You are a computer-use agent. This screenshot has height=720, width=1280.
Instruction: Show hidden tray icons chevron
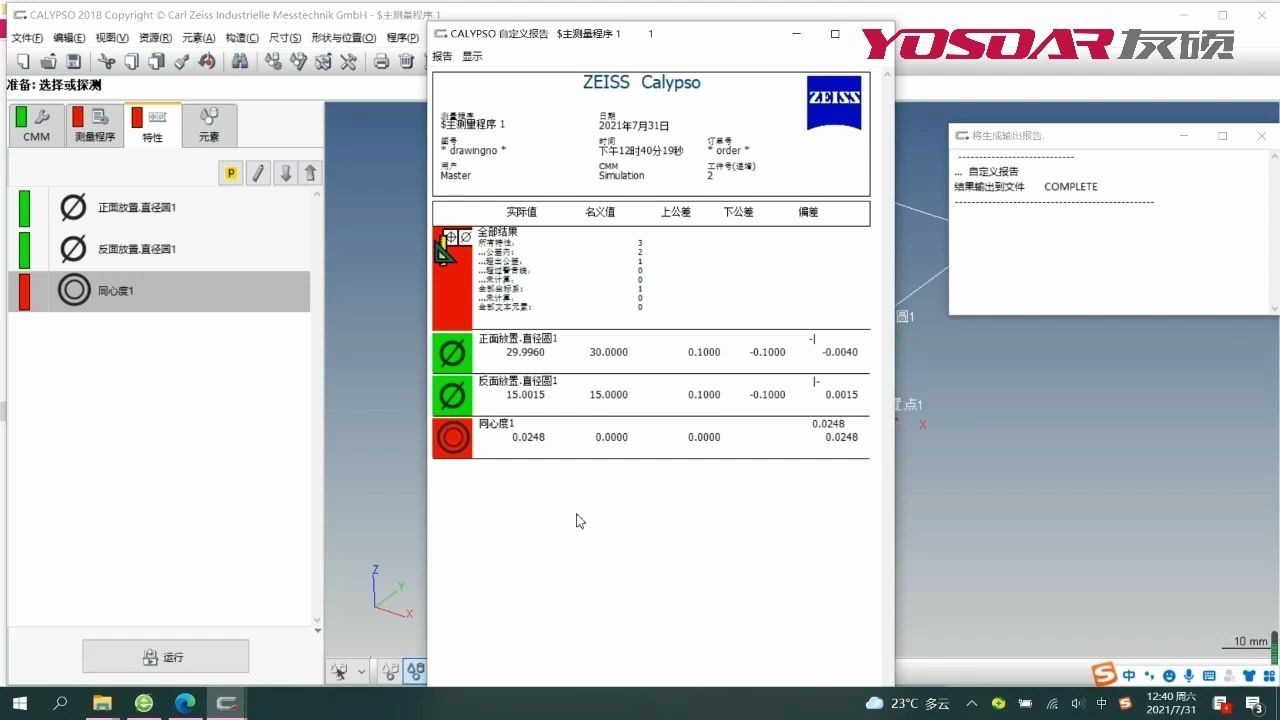[972, 704]
